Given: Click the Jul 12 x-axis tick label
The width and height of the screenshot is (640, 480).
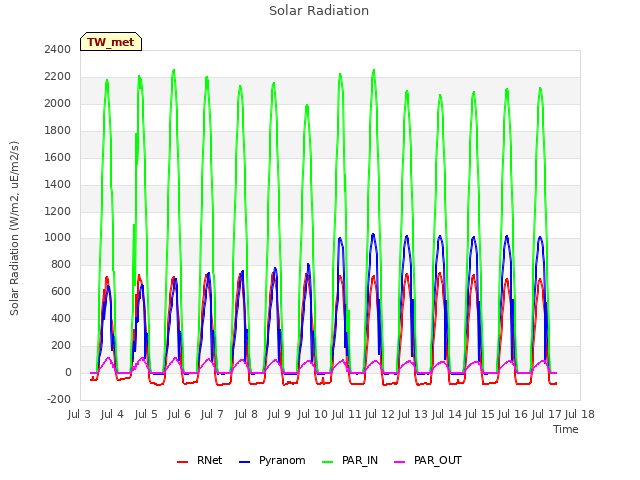Looking at the screenshot, I should tap(380, 414).
